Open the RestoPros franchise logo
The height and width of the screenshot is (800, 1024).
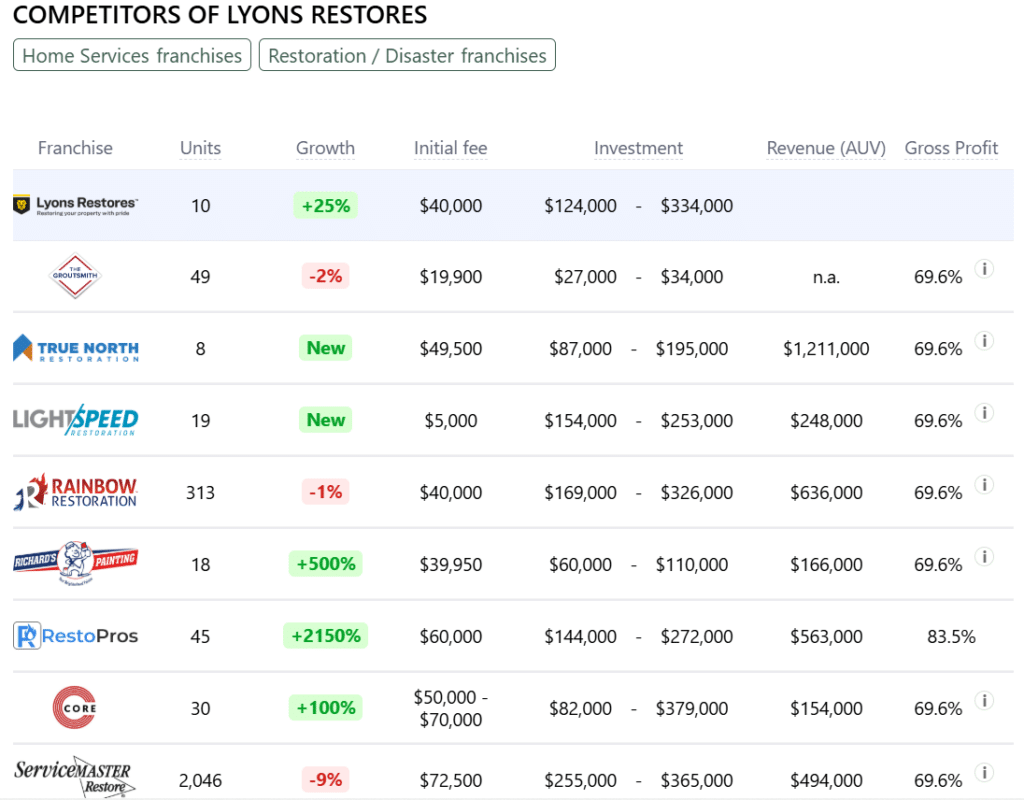[76, 635]
